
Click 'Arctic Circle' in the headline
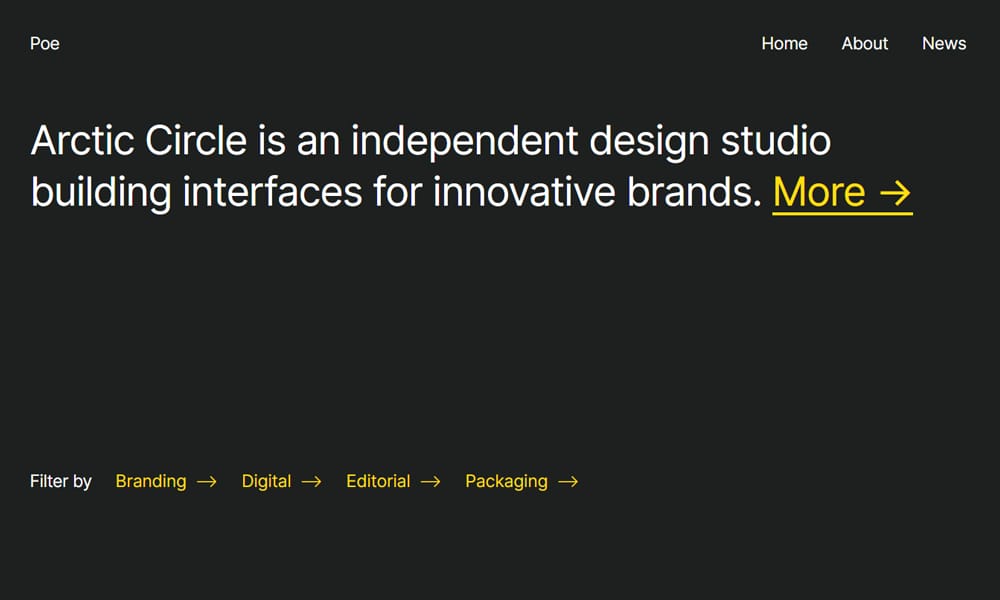[139, 140]
